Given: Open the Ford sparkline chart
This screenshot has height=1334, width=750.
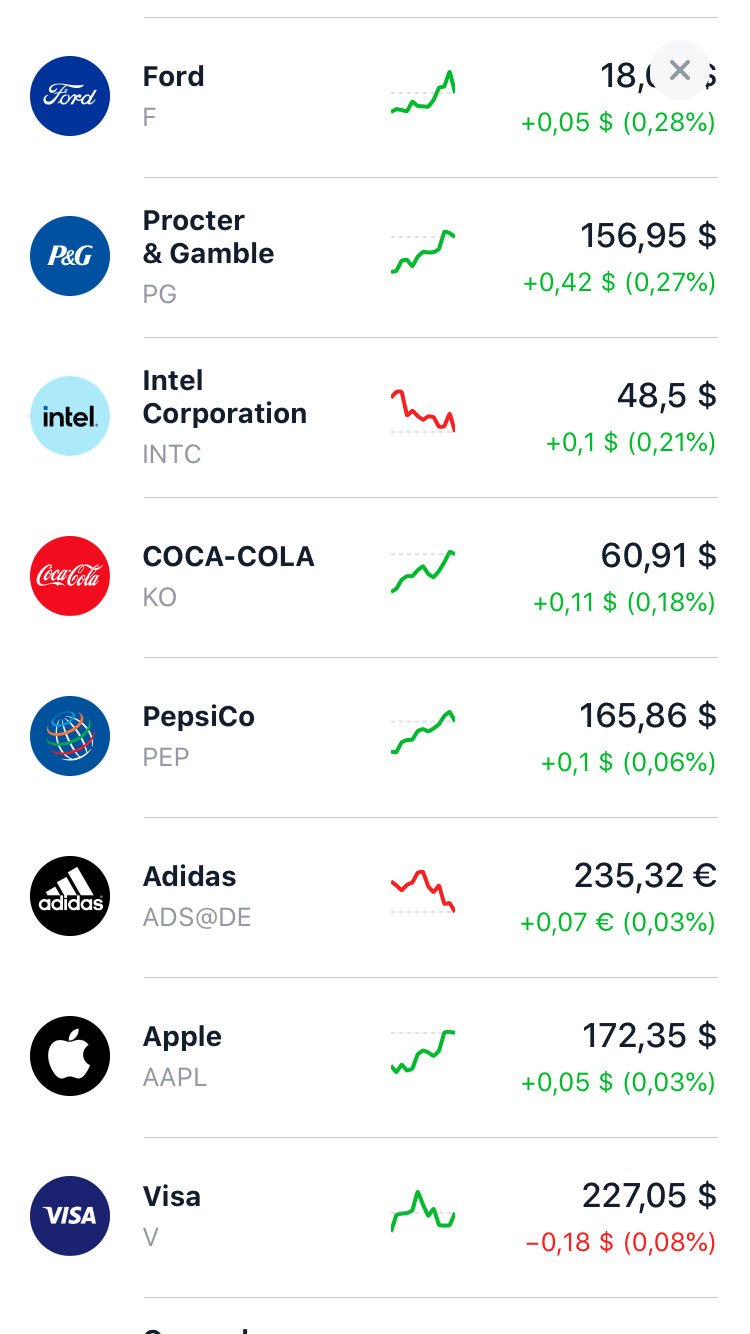Looking at the screenshot, I should tap(423, 92).
